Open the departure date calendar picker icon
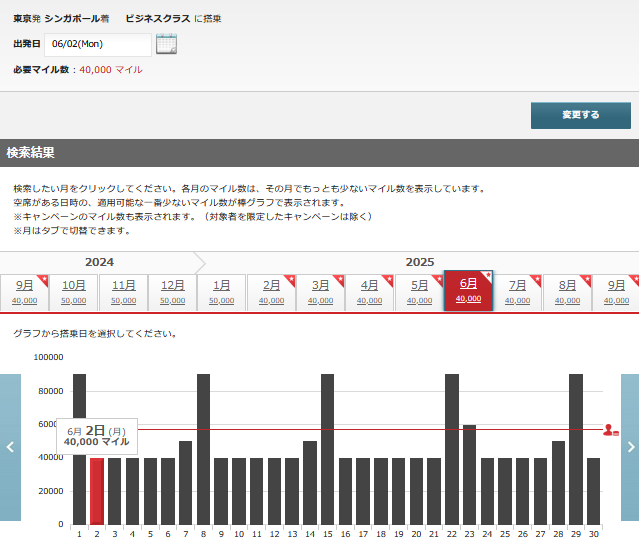This screenshot has height=544, width=639. (x=166, y=44)
